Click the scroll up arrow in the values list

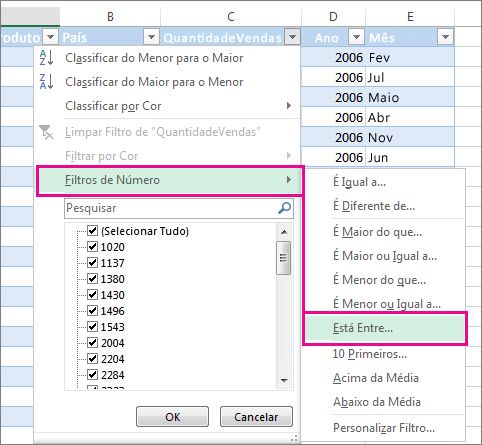[x=284, y=232]
